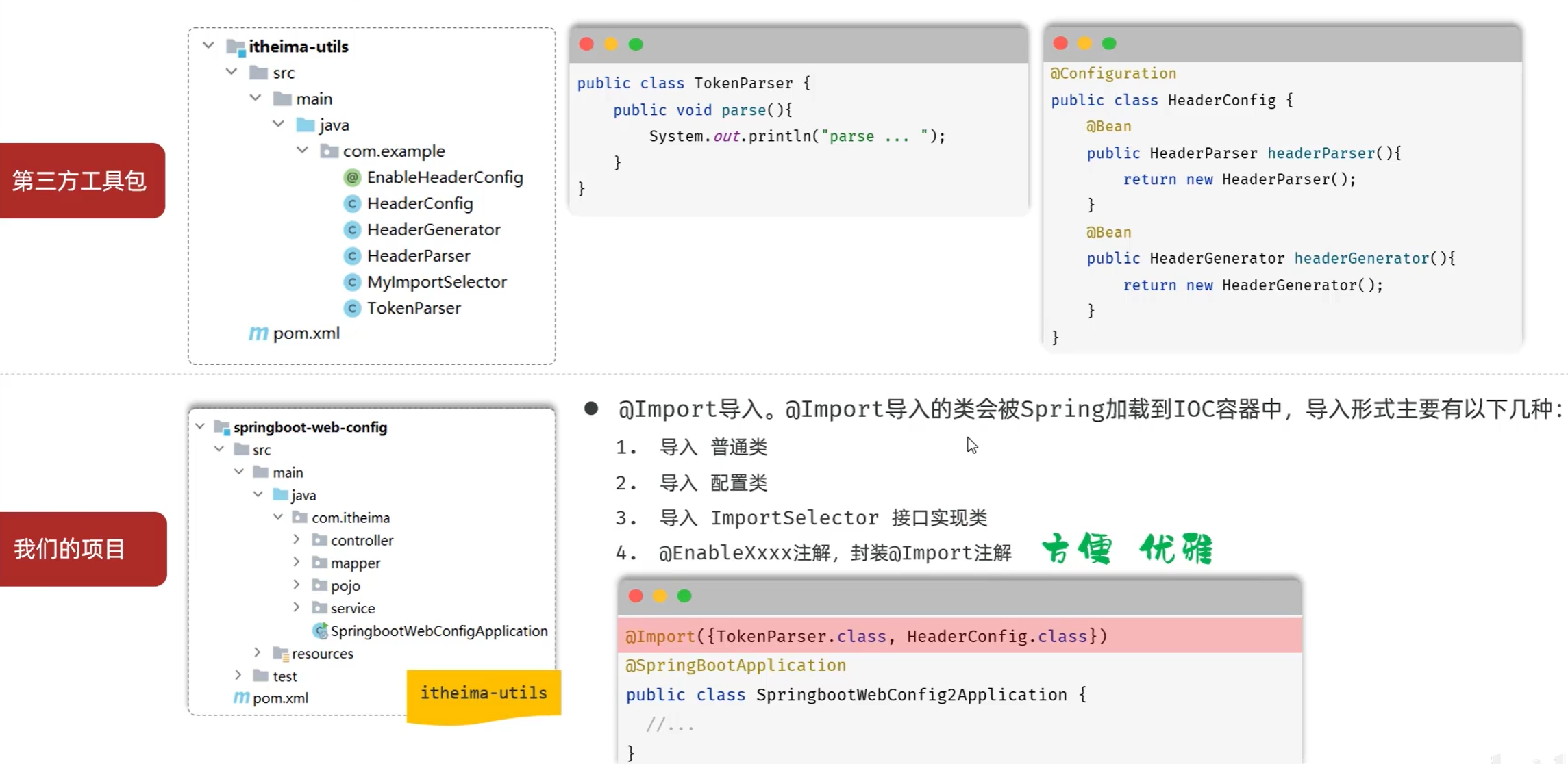The image size is (1568, 764).
Task: Collapse the src folder under itheima-utils
Action: pos(232,72)
